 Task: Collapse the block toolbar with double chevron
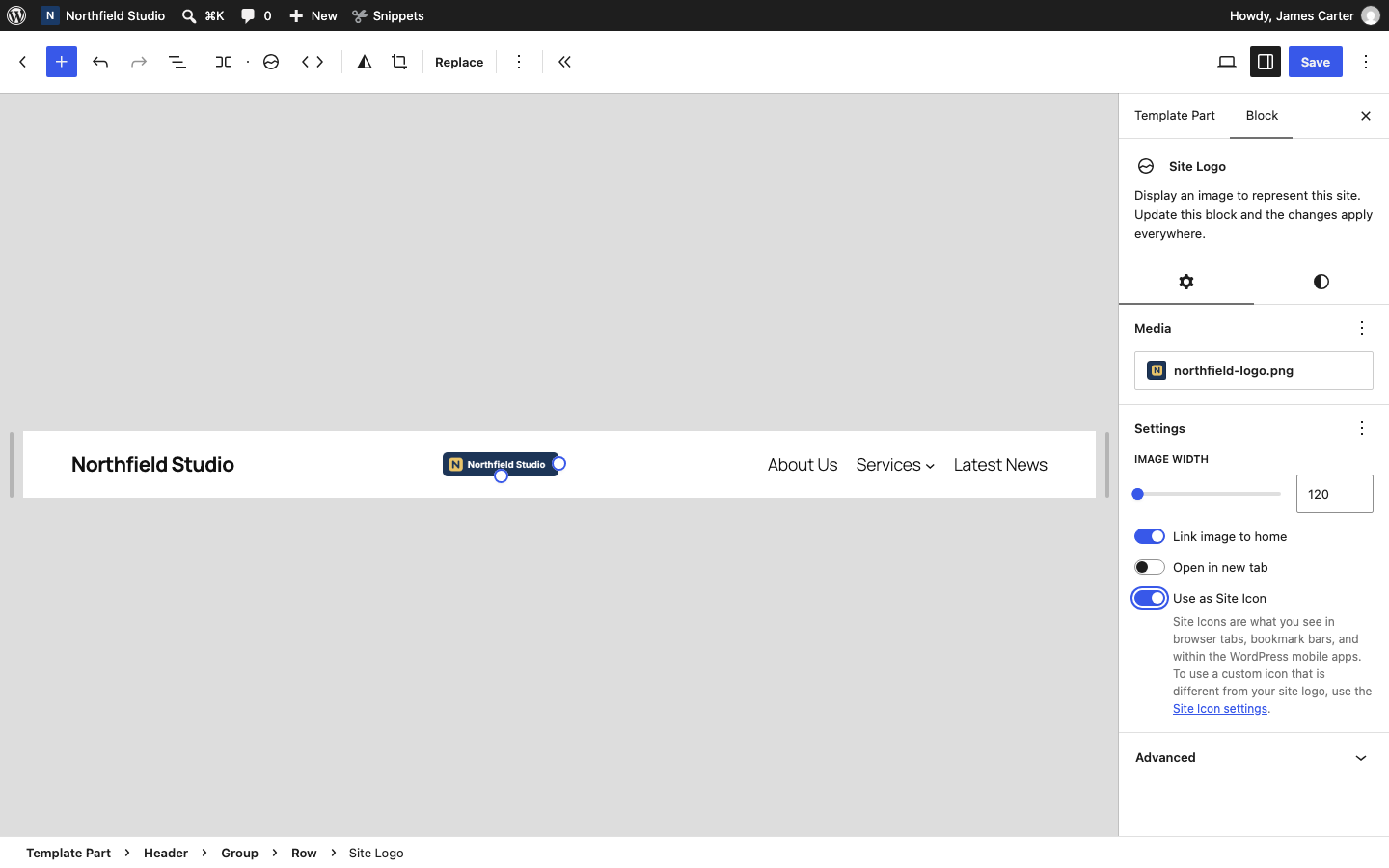[x=565, y=62]
